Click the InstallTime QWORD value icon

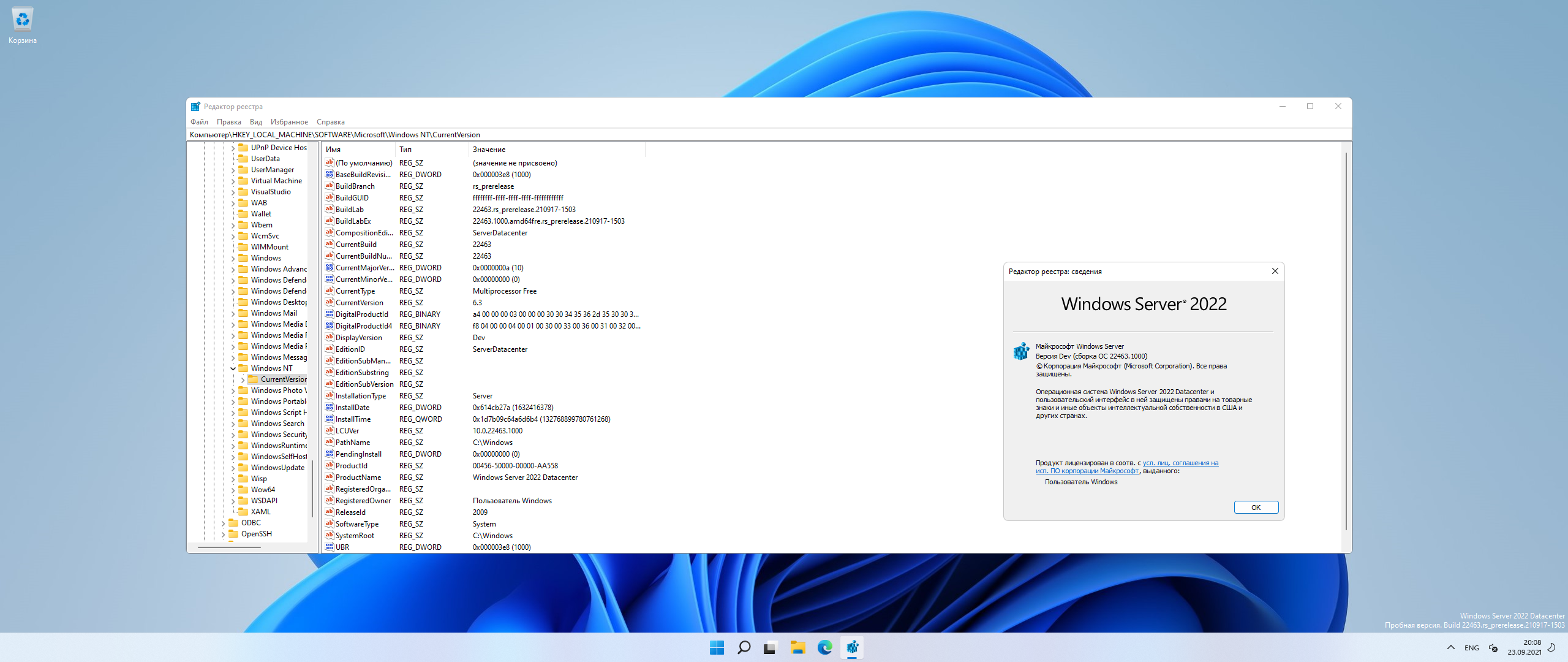(x=330, y=419)
